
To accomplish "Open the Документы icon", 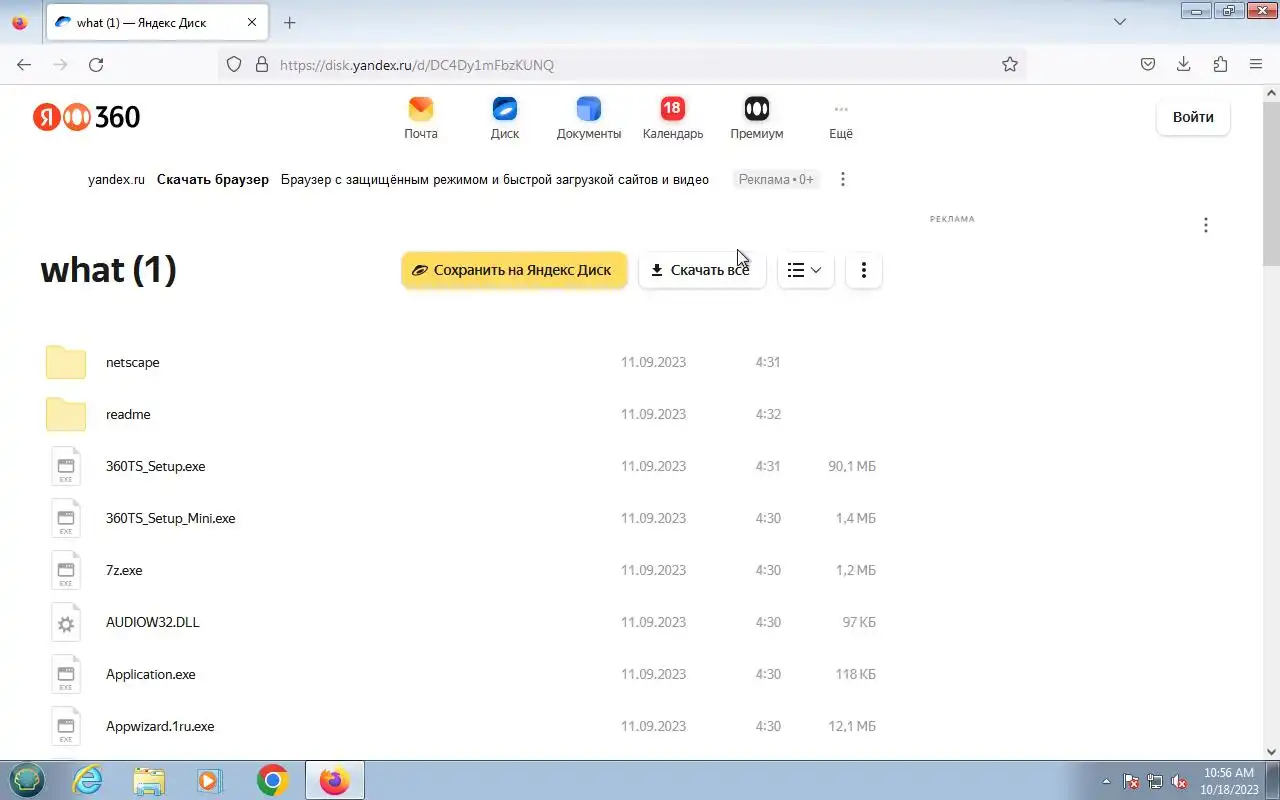I will [x=589, y=109].
